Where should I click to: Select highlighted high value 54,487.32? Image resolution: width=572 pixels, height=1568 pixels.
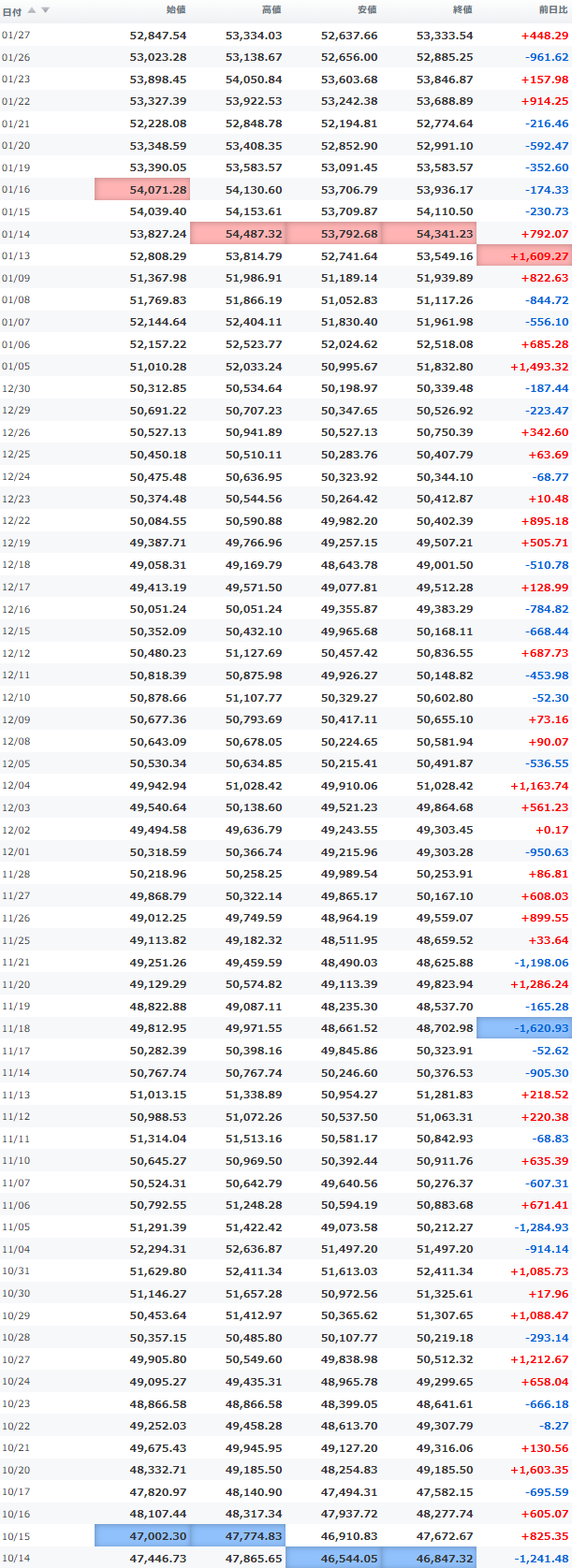238,234
